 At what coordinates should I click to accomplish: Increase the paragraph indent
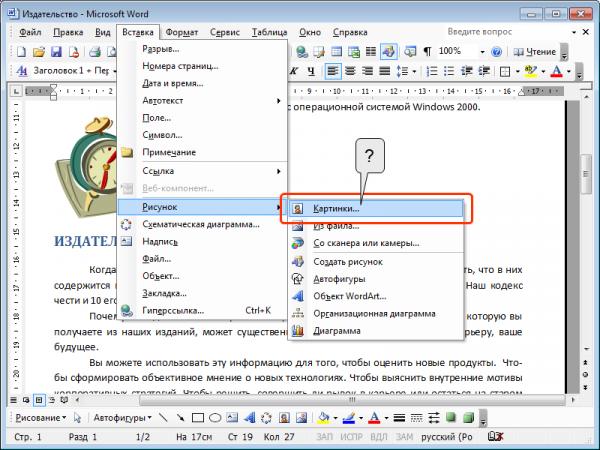pyautogui.click(x=484, y=71)
